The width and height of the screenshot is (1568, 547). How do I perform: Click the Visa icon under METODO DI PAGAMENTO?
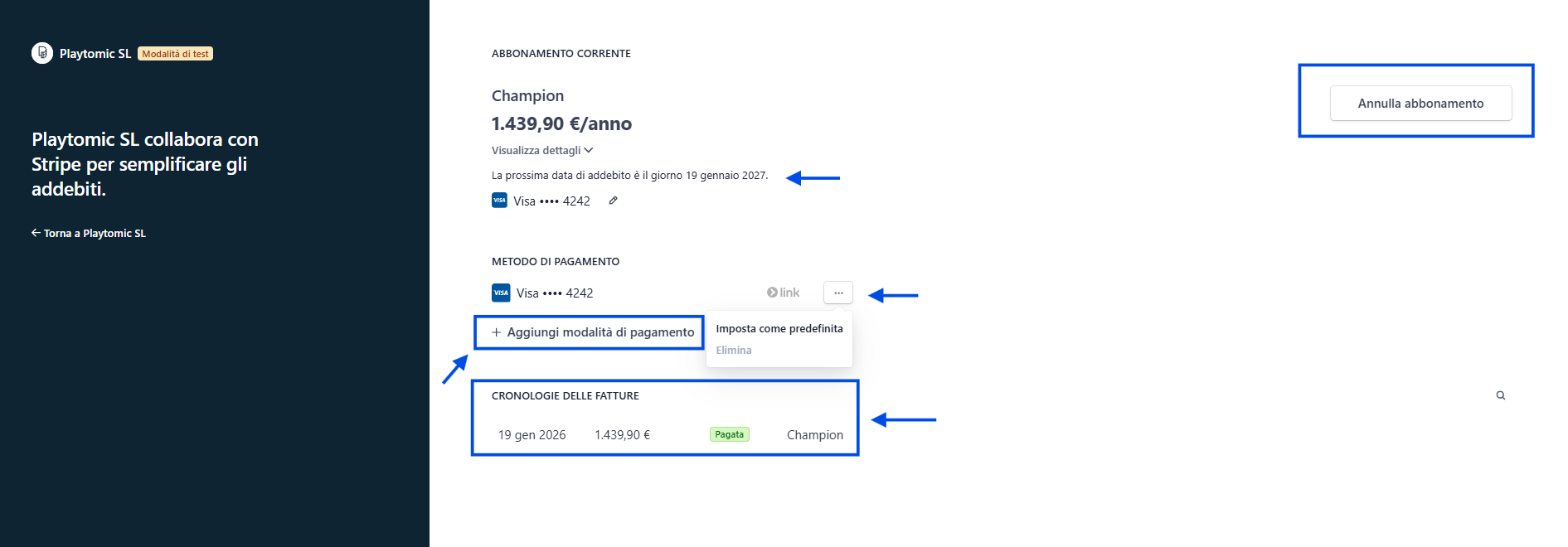coord(501,293)
